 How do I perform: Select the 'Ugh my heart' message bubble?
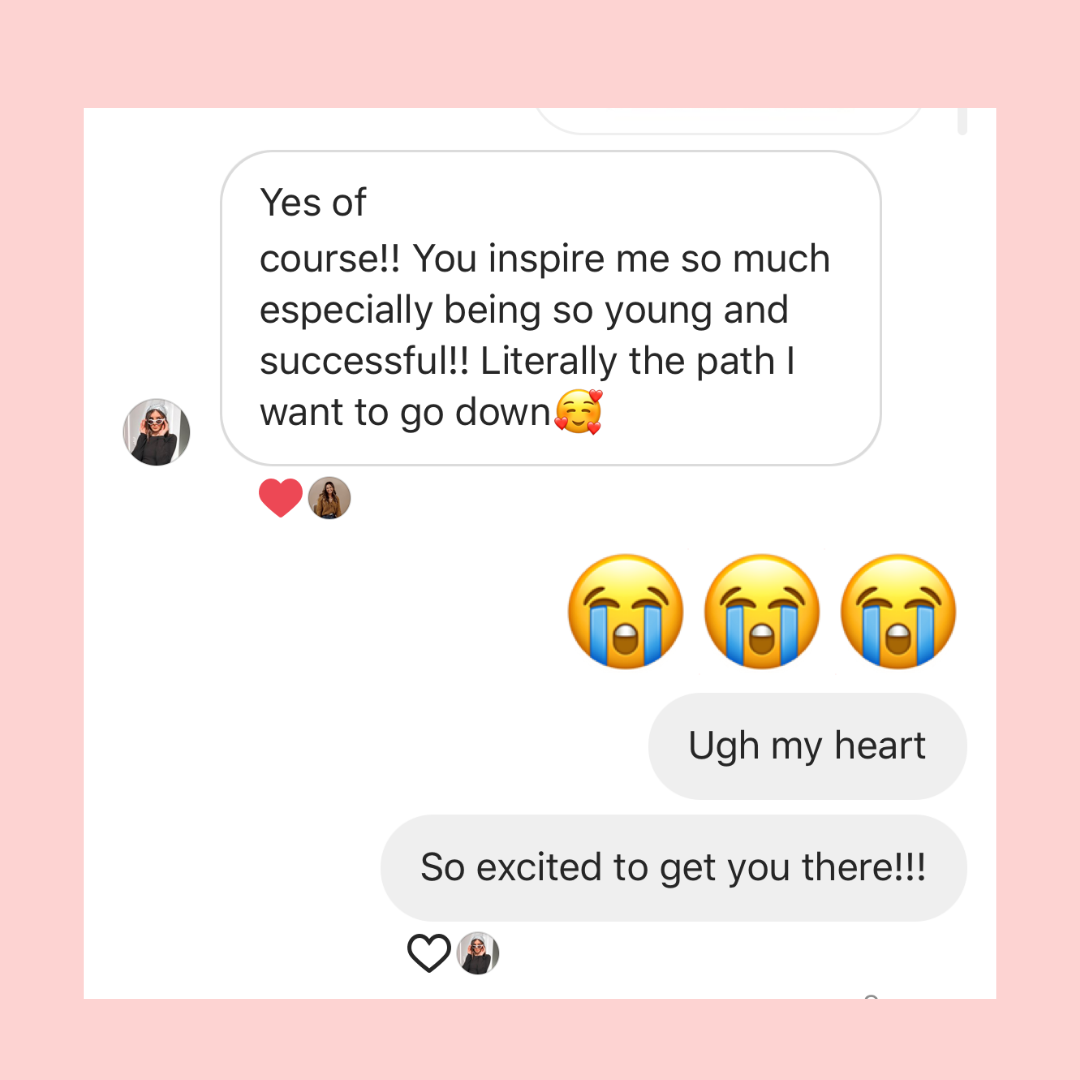pyautogui.click(x=807, y=746)
